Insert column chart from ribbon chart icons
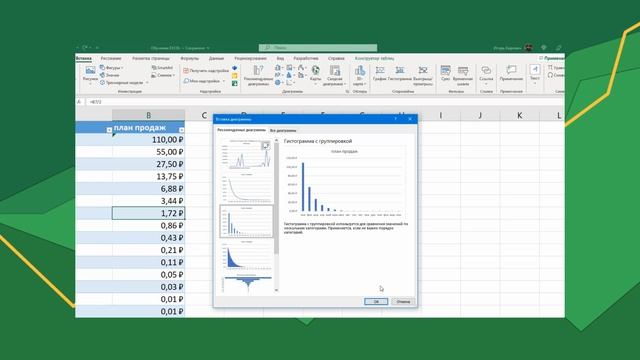 coord(279,68)
